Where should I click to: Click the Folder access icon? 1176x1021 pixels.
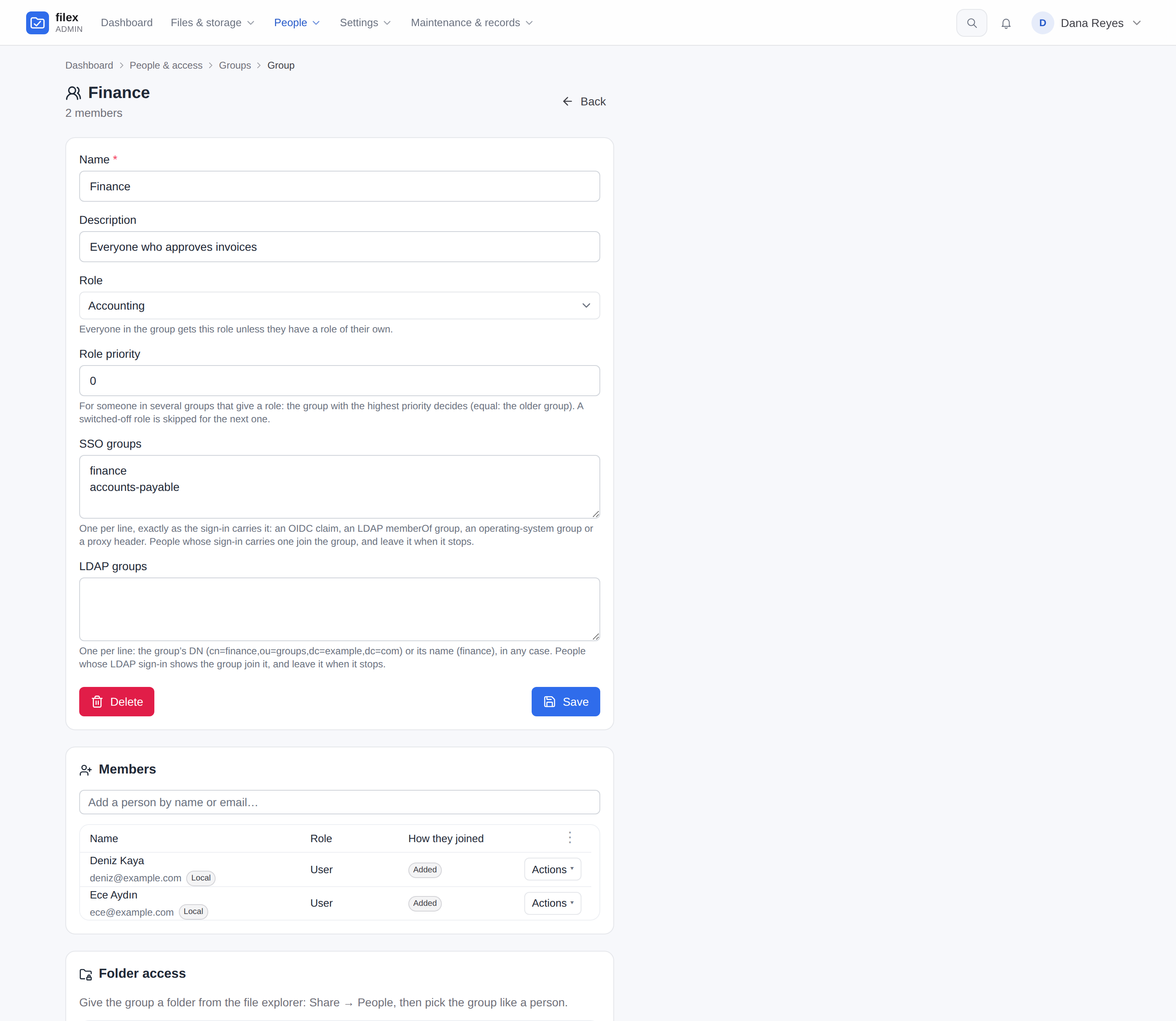(x=85, y=974)
